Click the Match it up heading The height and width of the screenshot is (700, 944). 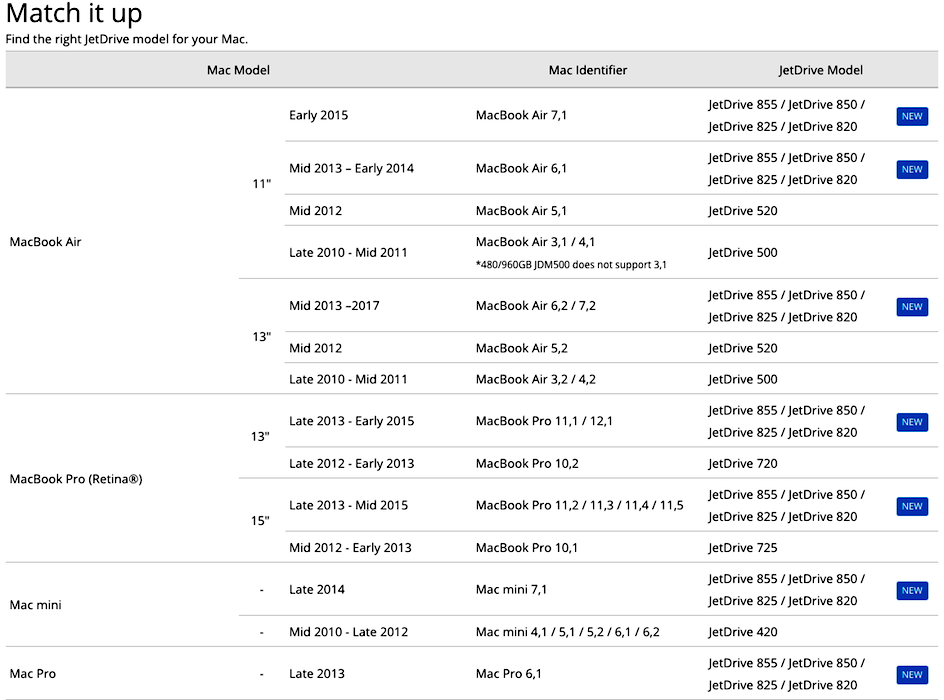(74, 14)
